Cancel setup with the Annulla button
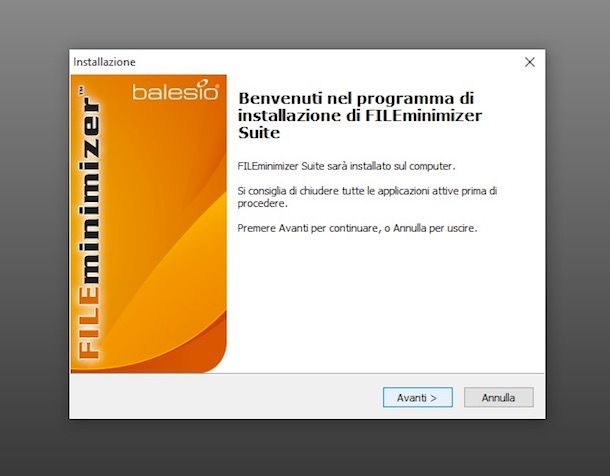Viewport: 610px width, 476px height. pos(498,397)
